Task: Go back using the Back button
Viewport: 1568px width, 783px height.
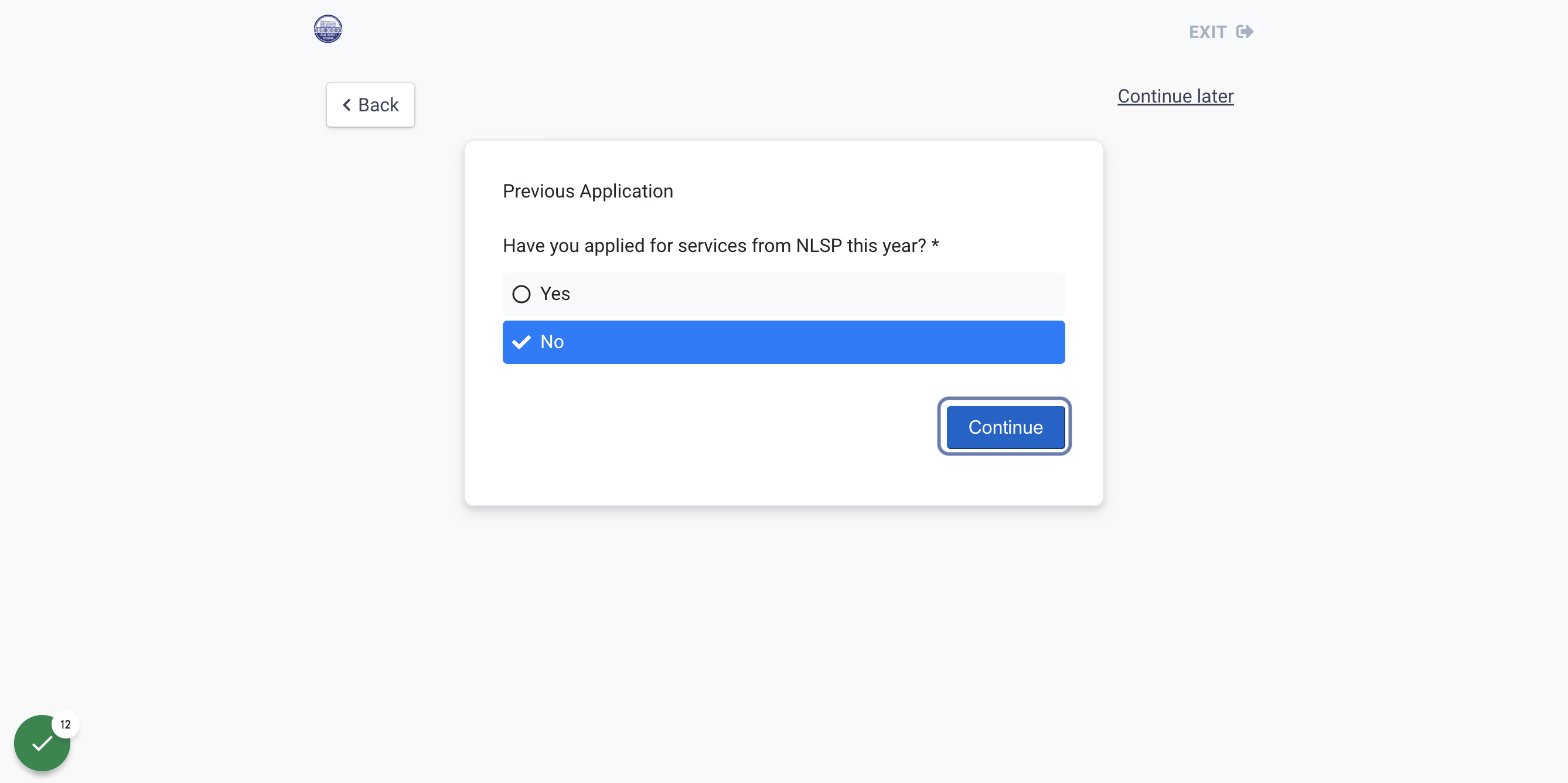Action: pos(370,105)
